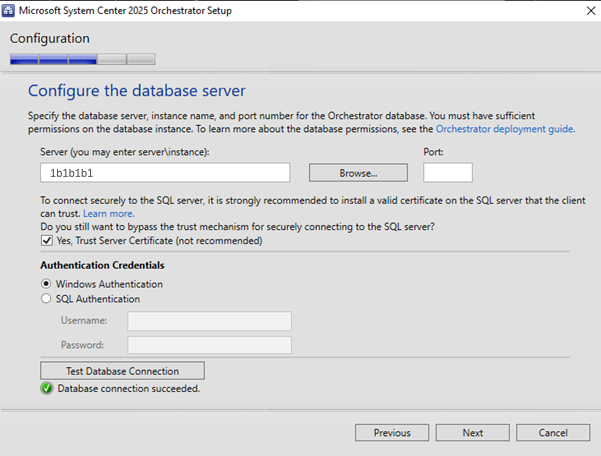This screenshot has height=456, width=601.
Task: Click the 'Authentication Credentials' heading
Action: click(102, 265)
